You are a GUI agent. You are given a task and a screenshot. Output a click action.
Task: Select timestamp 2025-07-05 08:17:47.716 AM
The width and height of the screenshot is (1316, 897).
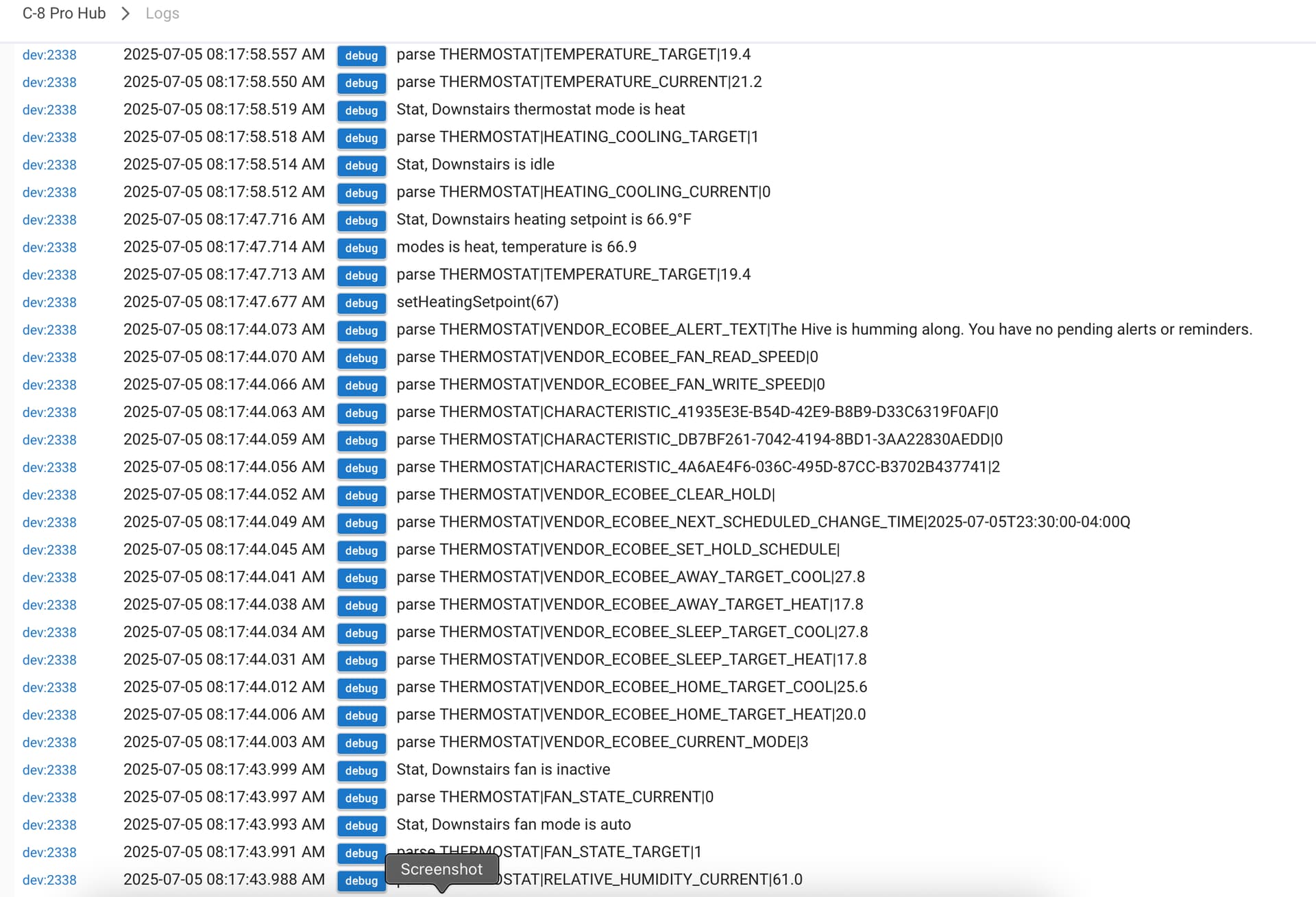tap(224, 219)
